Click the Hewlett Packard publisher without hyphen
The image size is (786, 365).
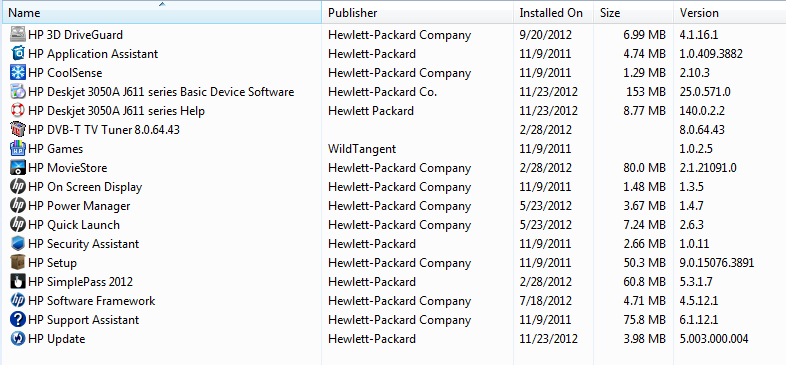[x=371, y=111]
